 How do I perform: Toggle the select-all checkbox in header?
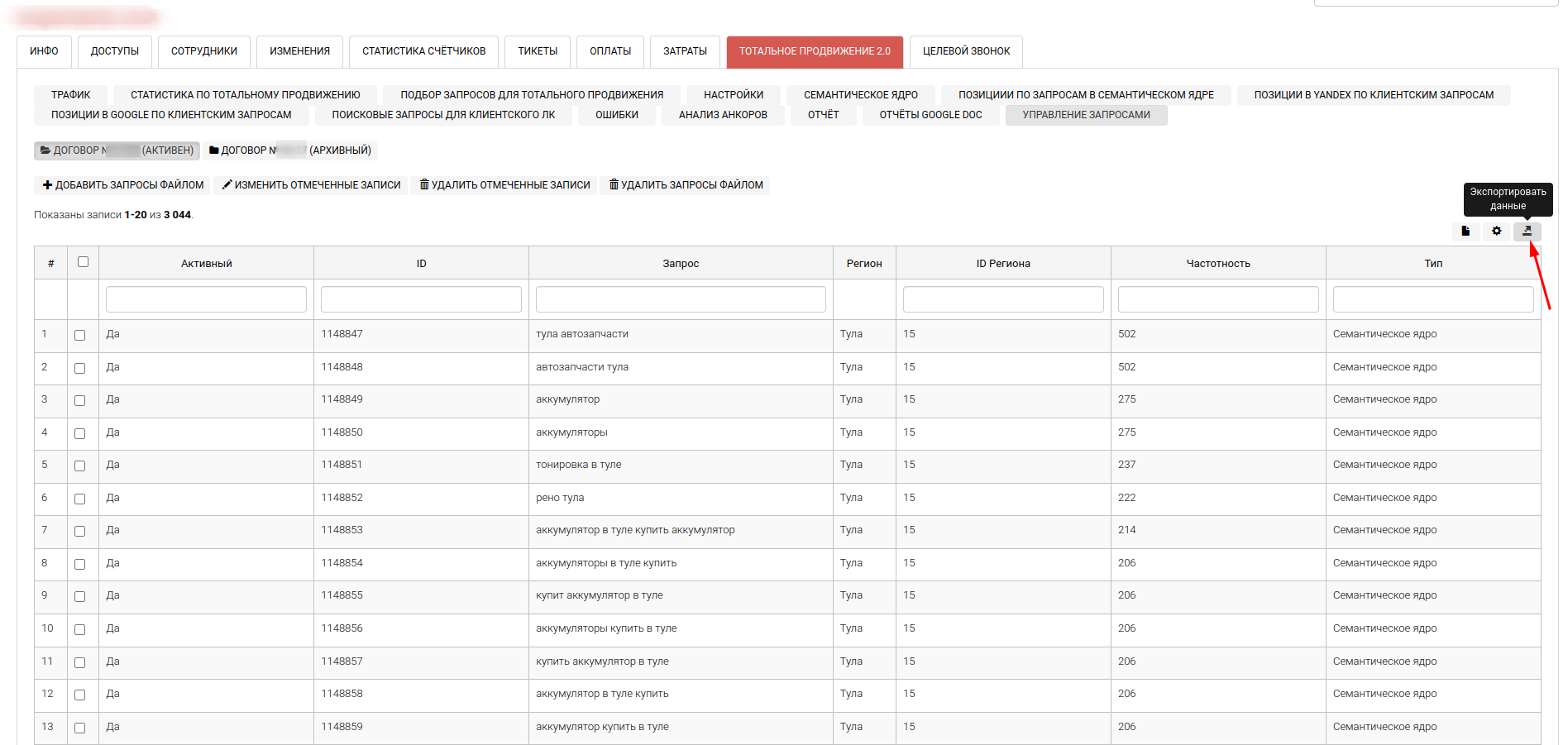click(x=83, y=262)
